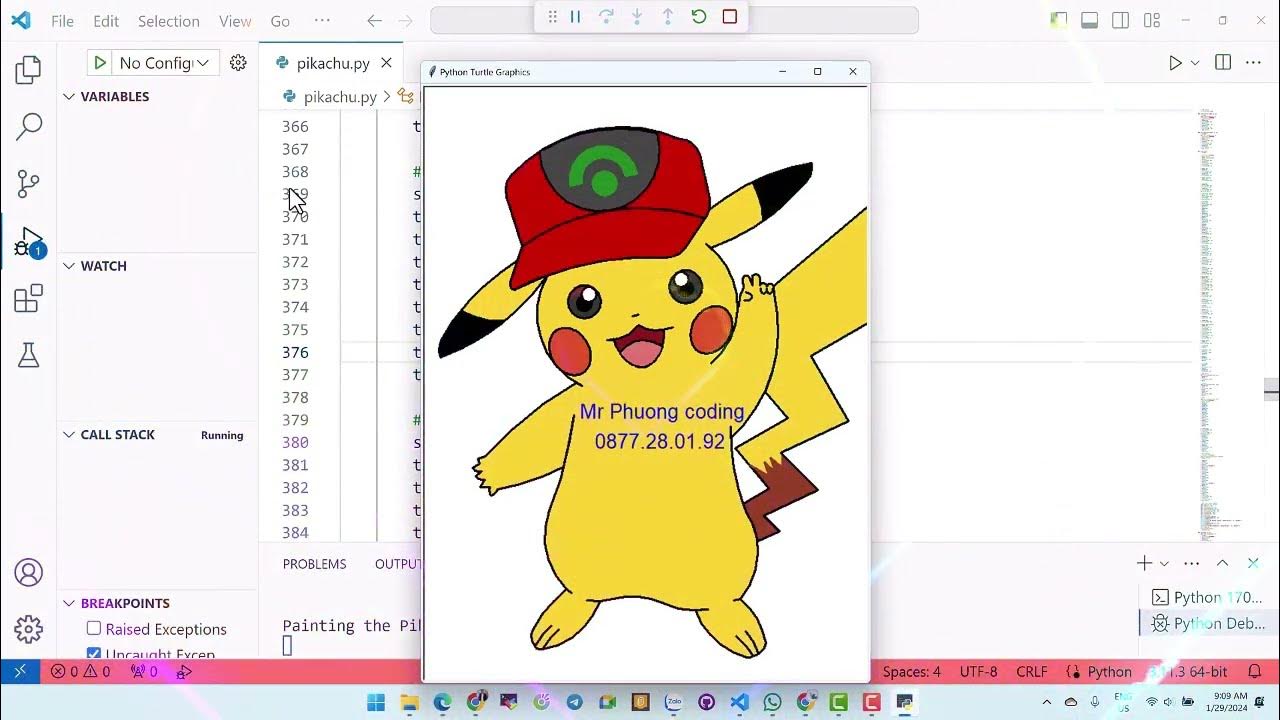Open the Windows Start menu
Image resolution: width=1280 pixels, height=720 pixels.
pyautogui.click(x=376, y=703)
